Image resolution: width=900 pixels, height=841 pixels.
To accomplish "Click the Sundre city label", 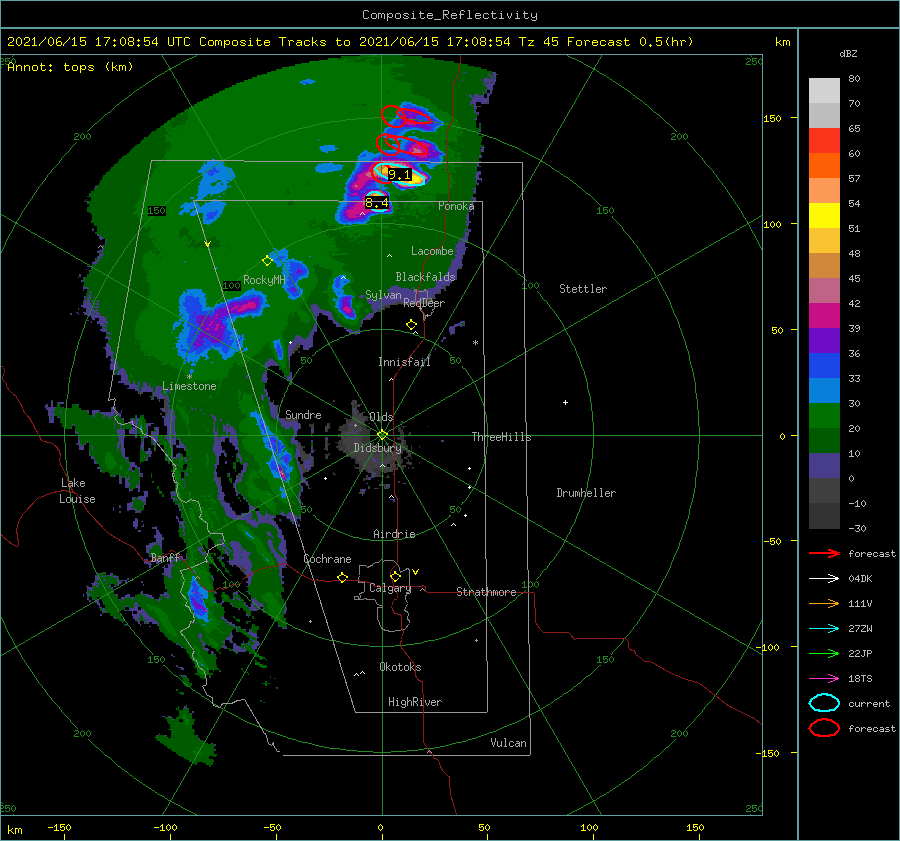I will coord(303,414).
